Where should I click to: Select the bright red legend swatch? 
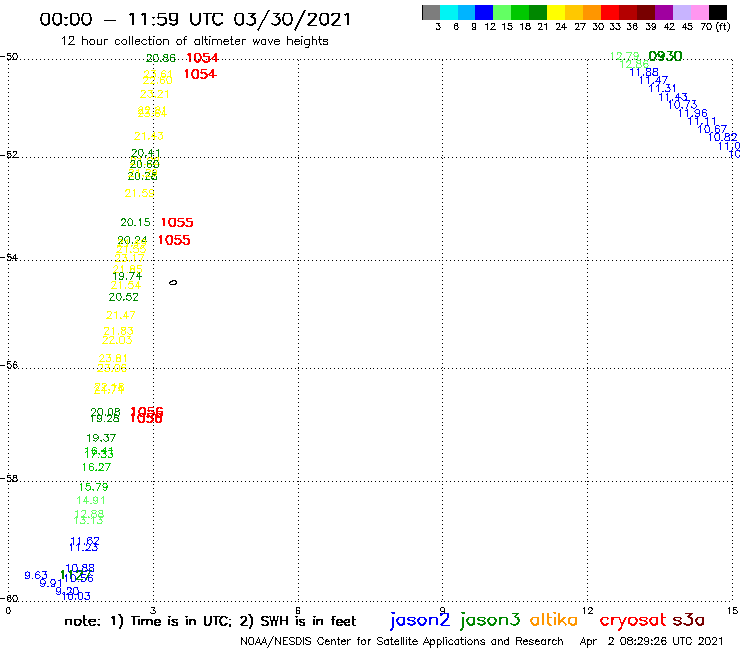tap(610, 12)
